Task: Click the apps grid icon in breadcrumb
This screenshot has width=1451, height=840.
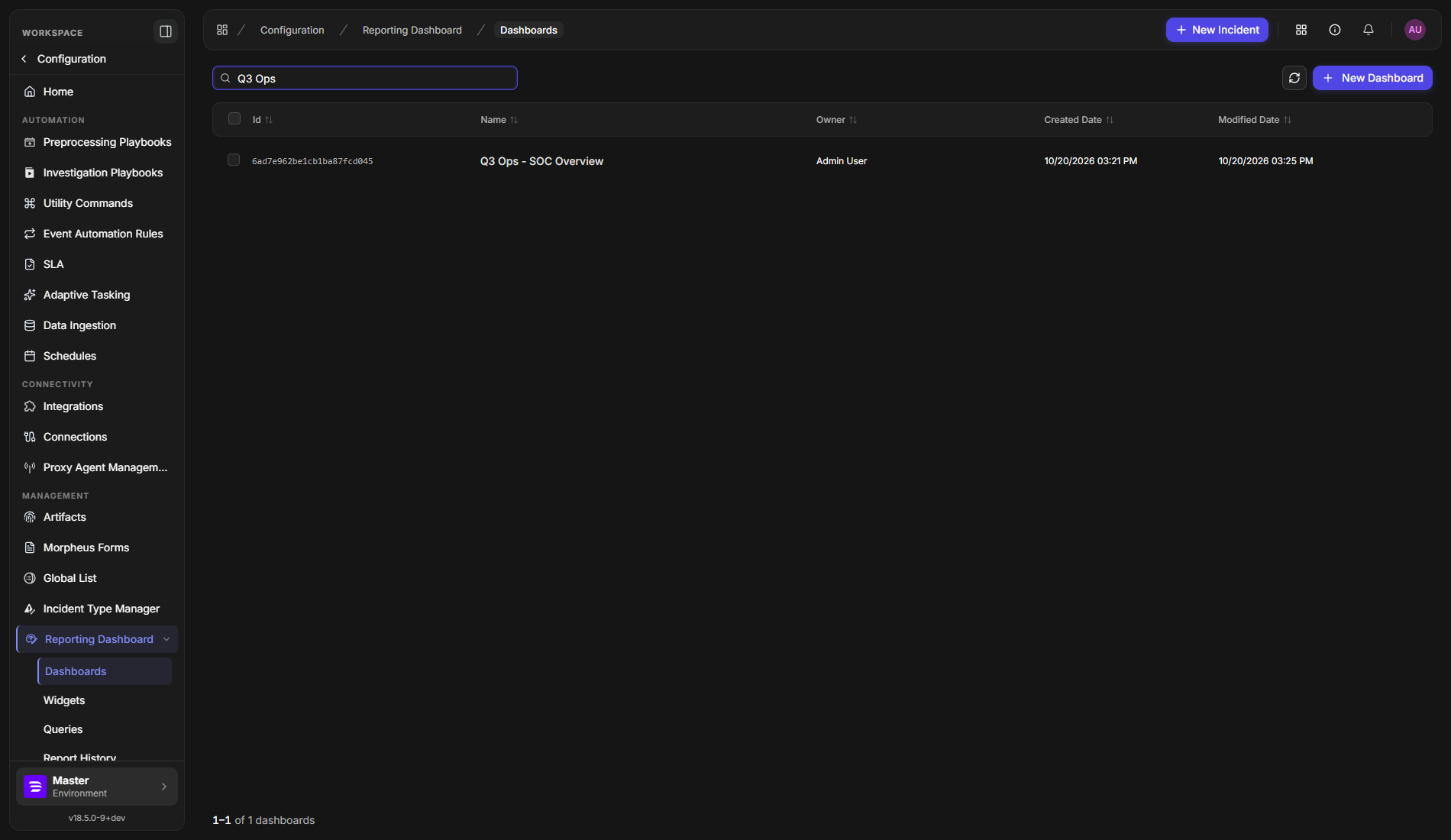Action: (x=222, y=30)
